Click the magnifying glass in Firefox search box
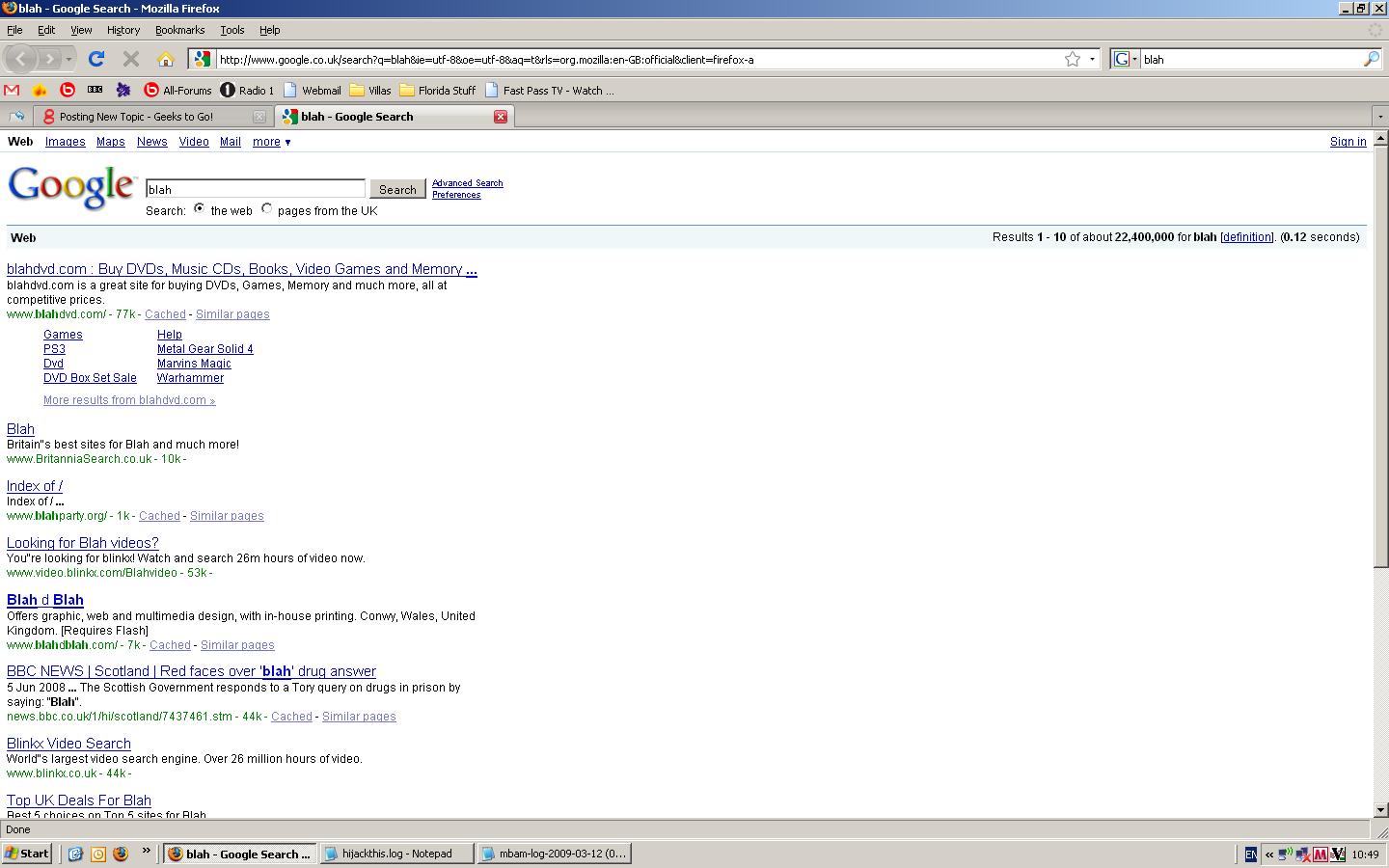The image size is (1389, 868). click(x=1371, y=59)
